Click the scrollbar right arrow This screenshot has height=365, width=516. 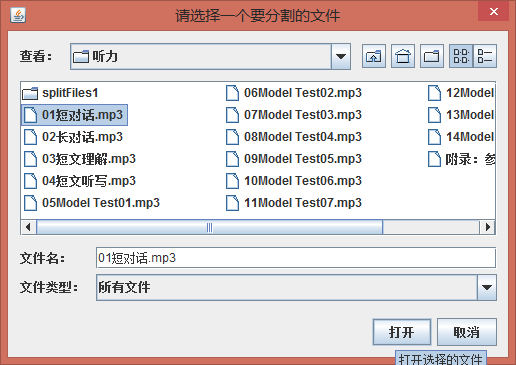click(488, 227)
